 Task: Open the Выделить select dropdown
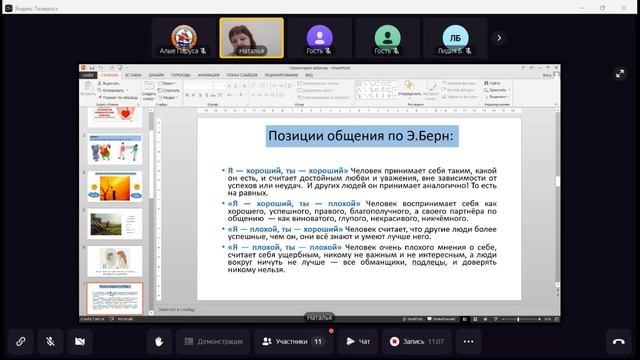[x=497, y=97]
